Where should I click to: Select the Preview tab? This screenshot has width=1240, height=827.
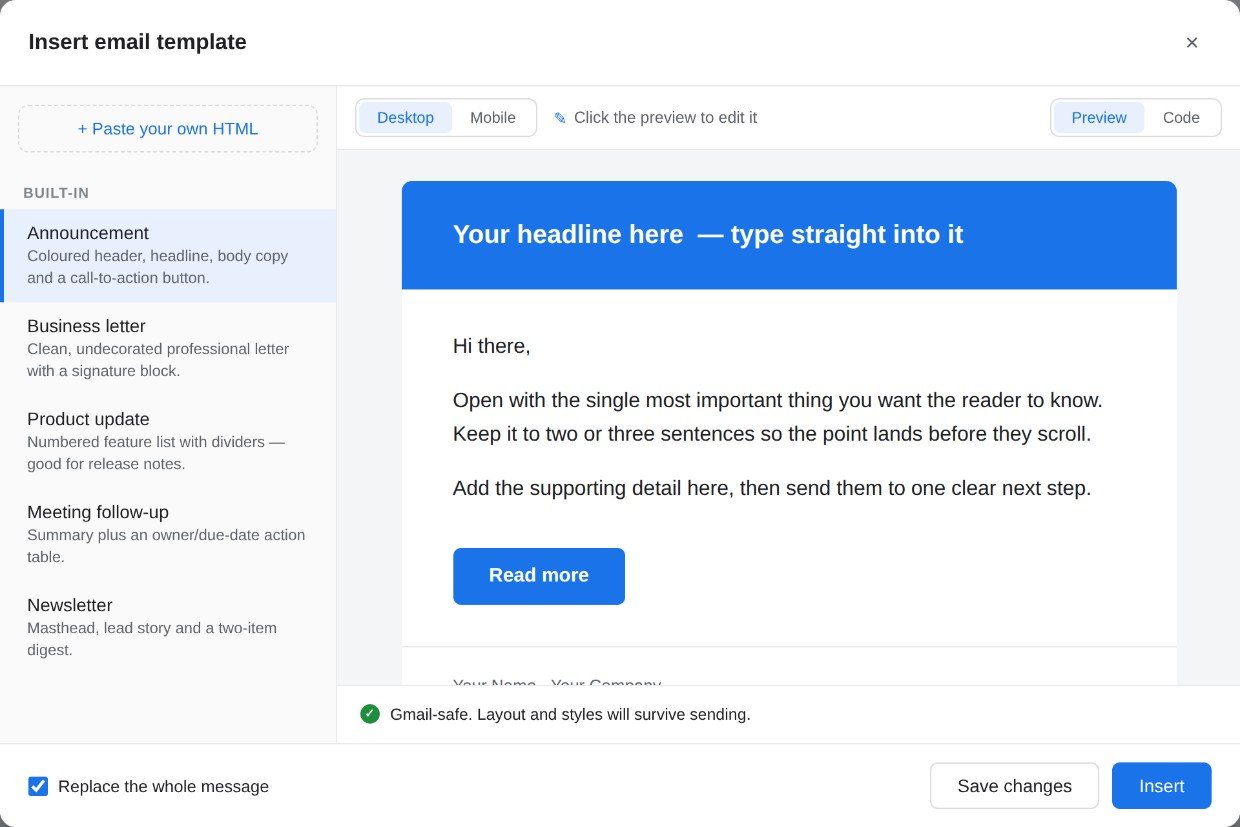click(1099, 117)
